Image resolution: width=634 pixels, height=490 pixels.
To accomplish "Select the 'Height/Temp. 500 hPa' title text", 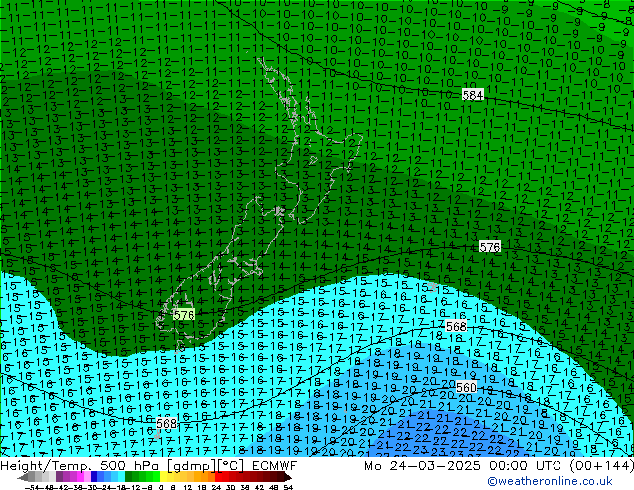I will (x=81, y=466).
